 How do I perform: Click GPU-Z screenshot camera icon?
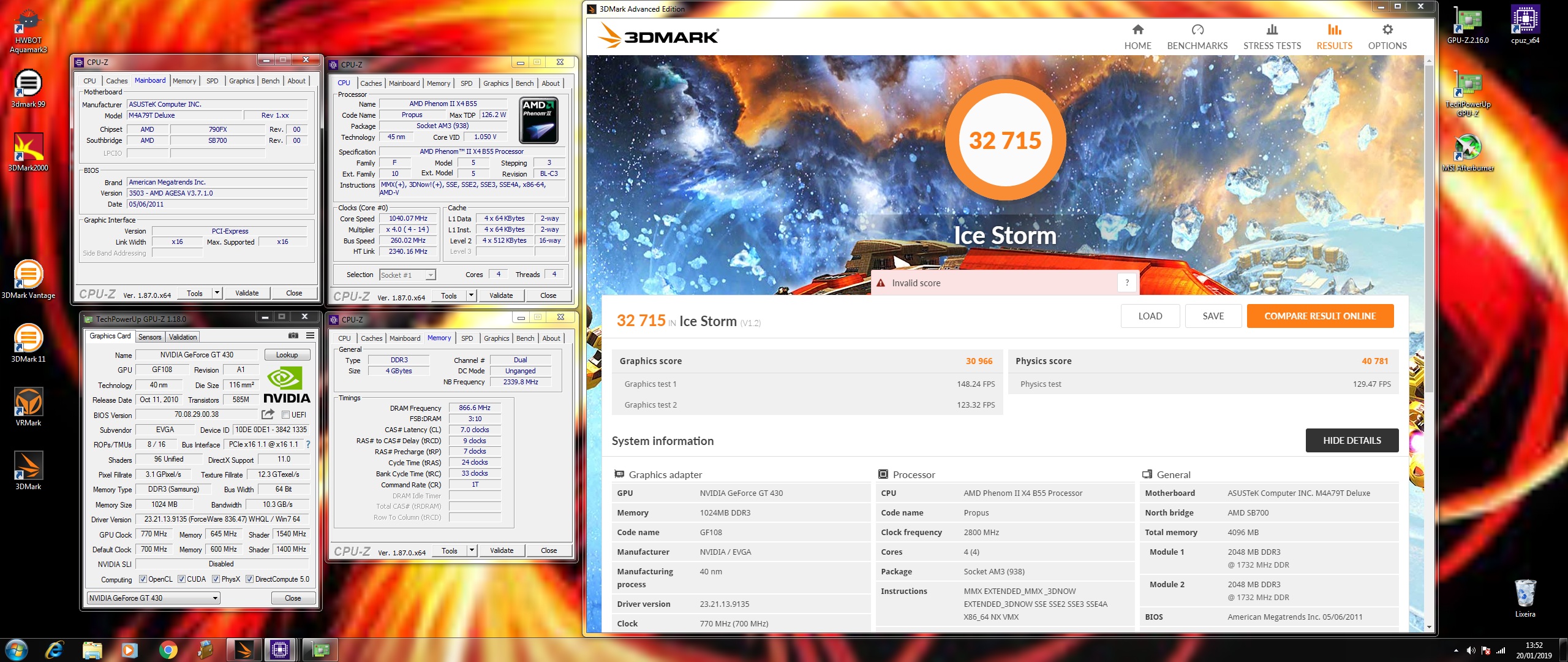pyautogui.click(x=293, y=336)
